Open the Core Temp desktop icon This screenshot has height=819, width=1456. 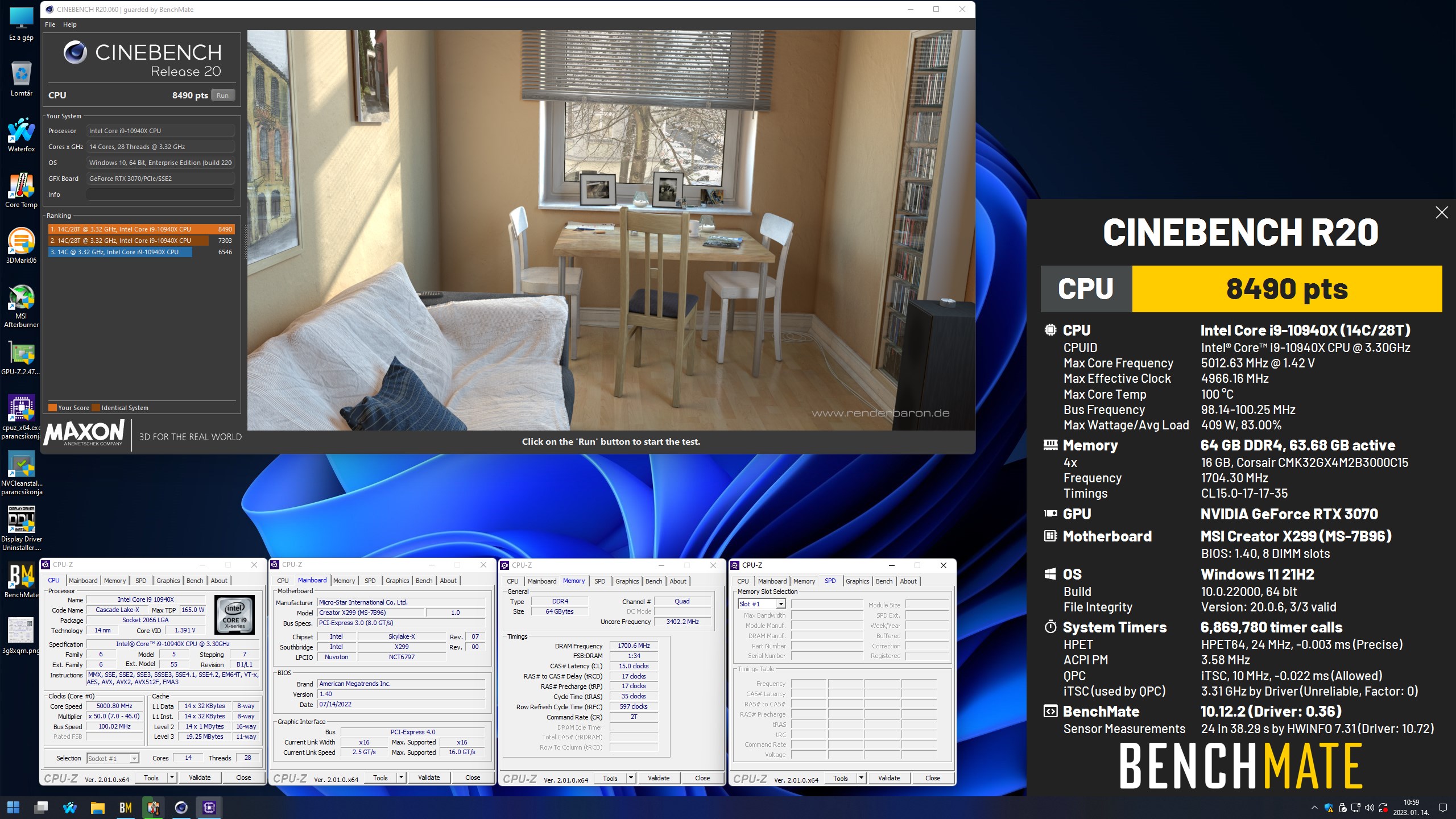(x=21, y=190)
